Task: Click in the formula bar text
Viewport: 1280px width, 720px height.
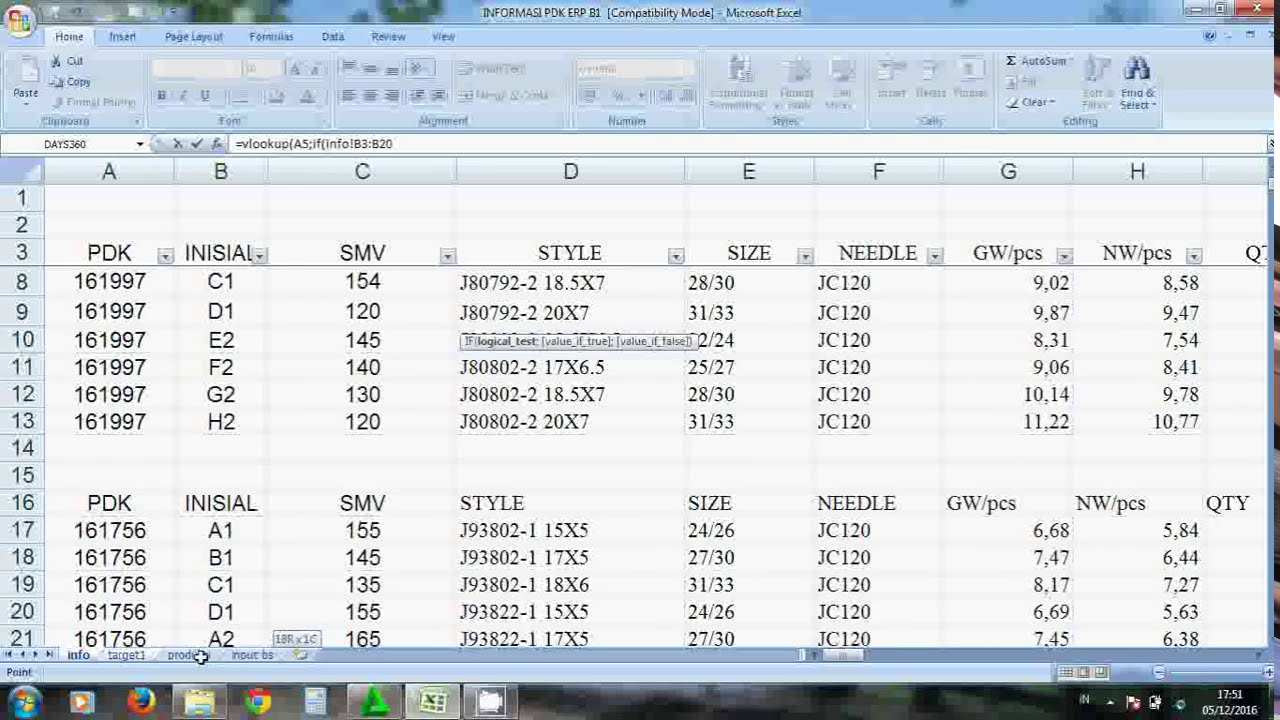Action: point(314,144)
